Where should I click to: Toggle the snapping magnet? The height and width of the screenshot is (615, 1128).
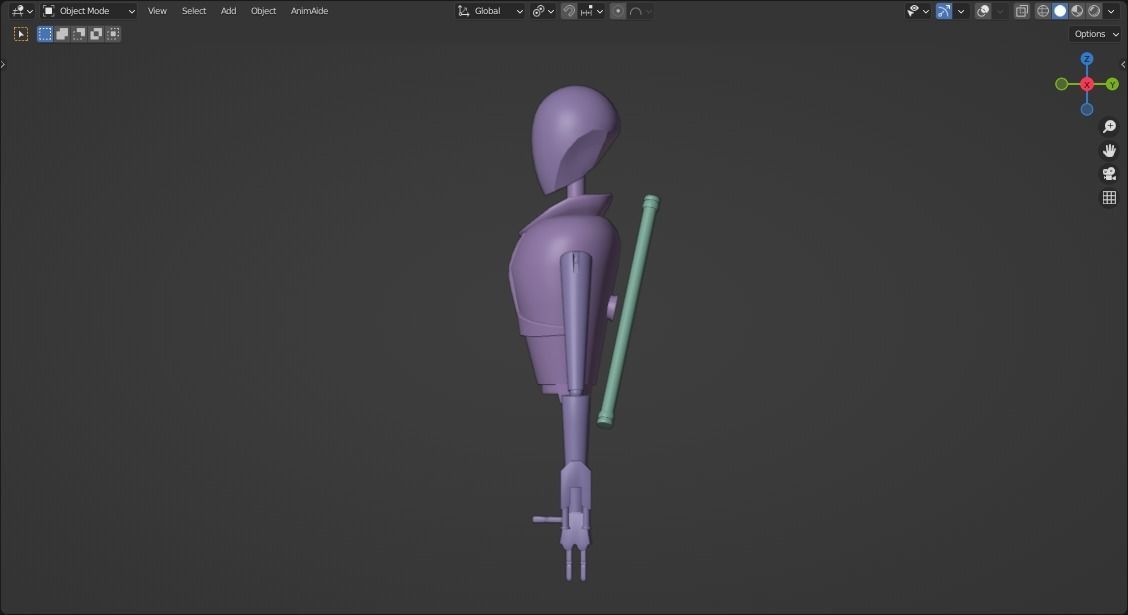tap(568, 11)
